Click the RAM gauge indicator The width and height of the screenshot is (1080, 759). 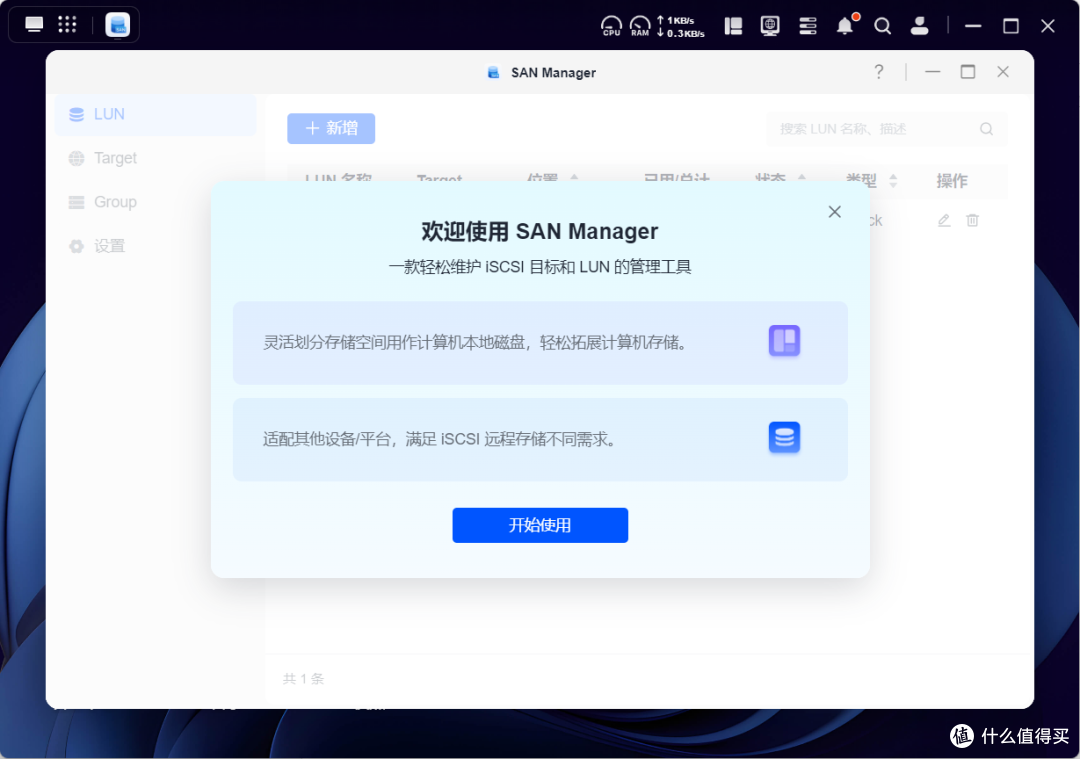tap(640, 25)
